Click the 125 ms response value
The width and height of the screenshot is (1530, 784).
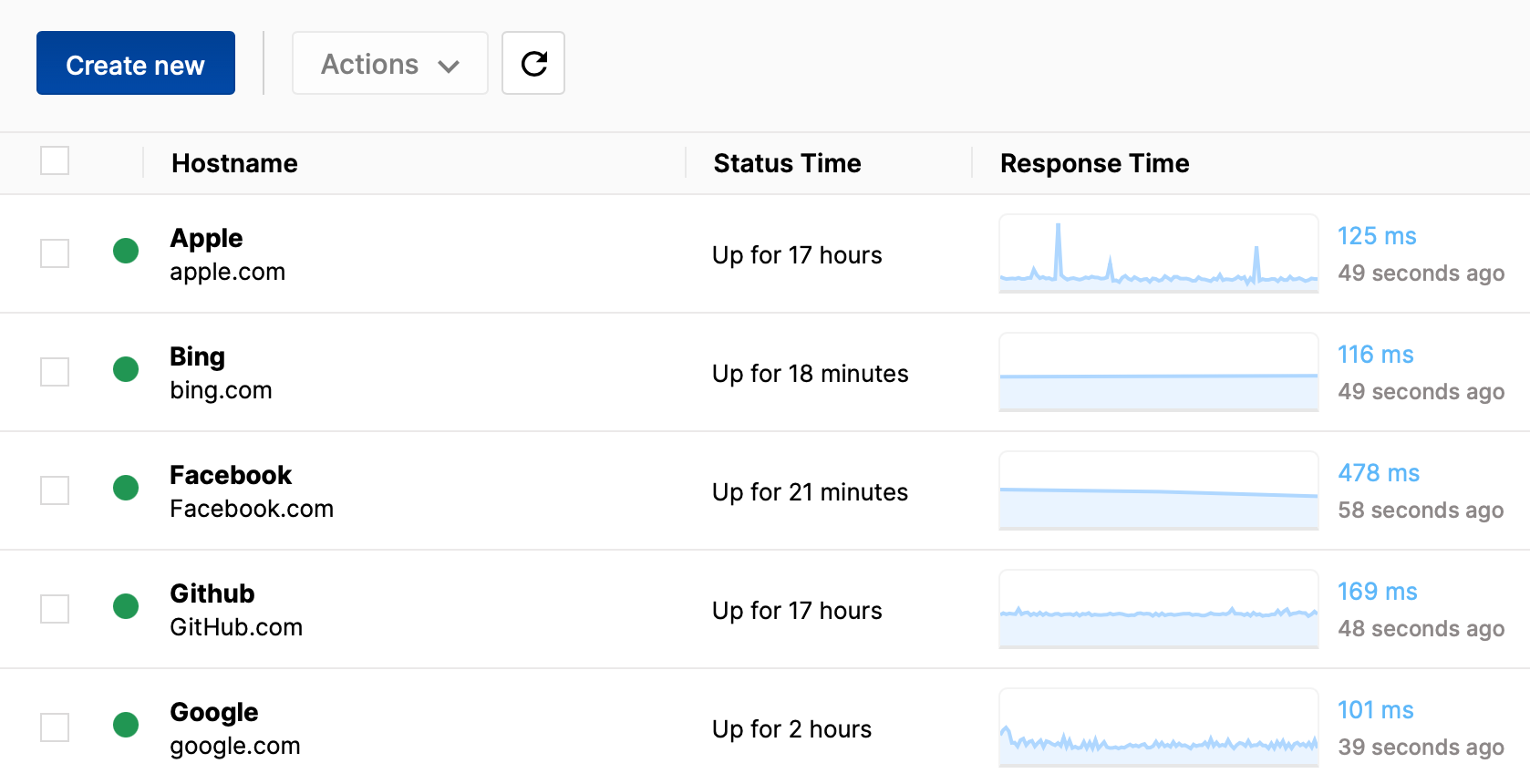point(1377,236)
